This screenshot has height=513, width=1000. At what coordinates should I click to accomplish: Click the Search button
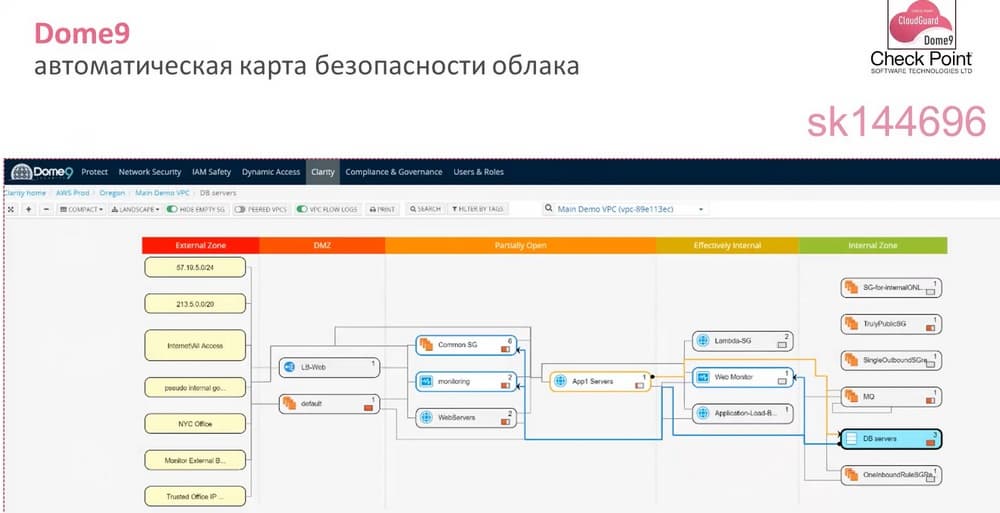pos(425,209)
